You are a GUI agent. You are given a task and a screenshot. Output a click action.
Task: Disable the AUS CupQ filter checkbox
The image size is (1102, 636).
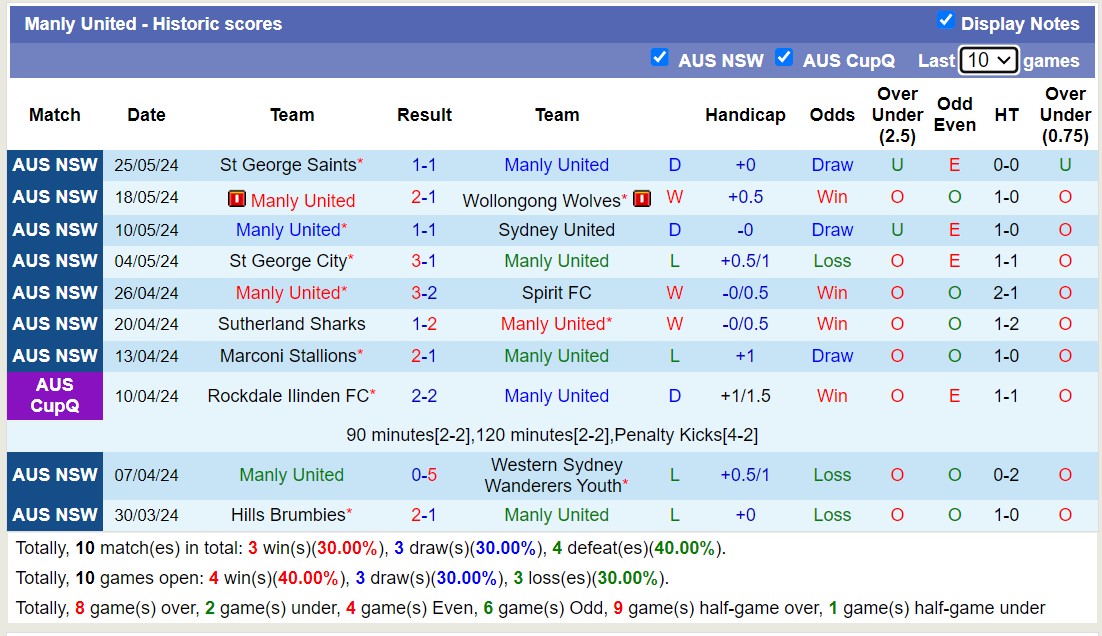784,58
